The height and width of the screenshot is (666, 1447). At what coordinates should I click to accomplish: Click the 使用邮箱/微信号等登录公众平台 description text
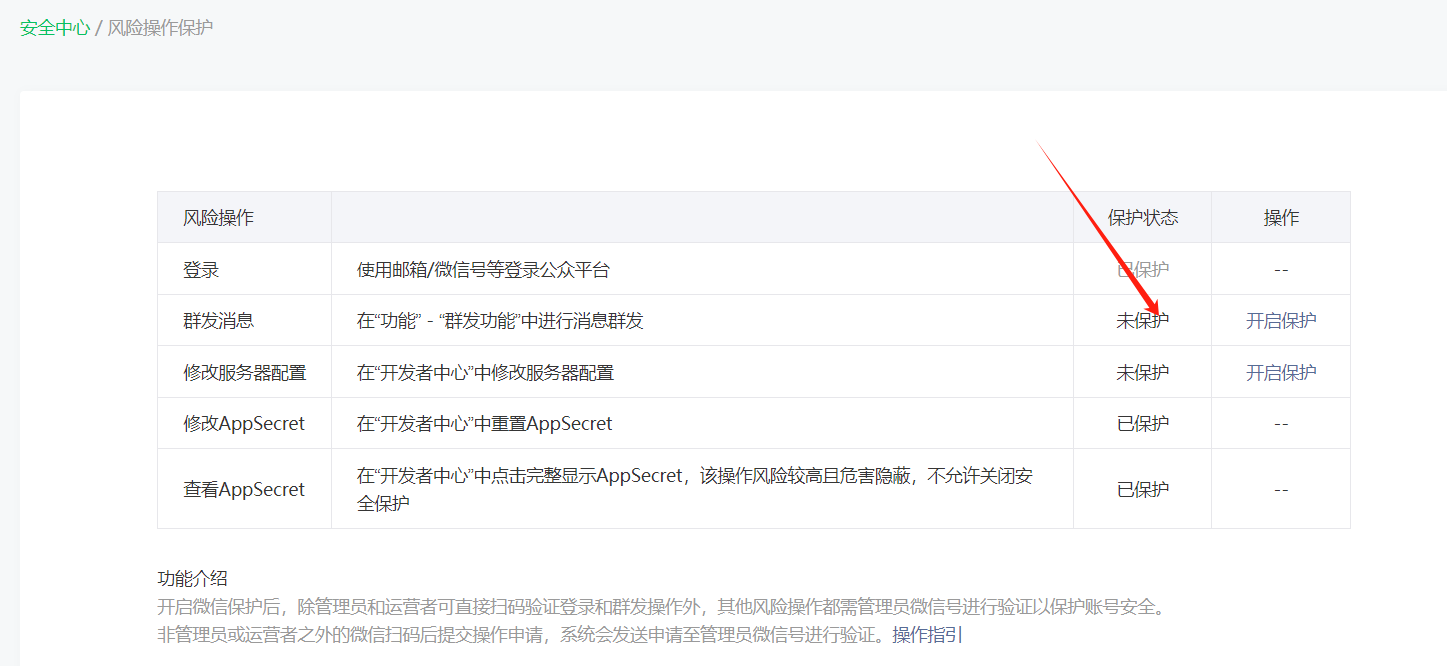click(x=483, y=270)
